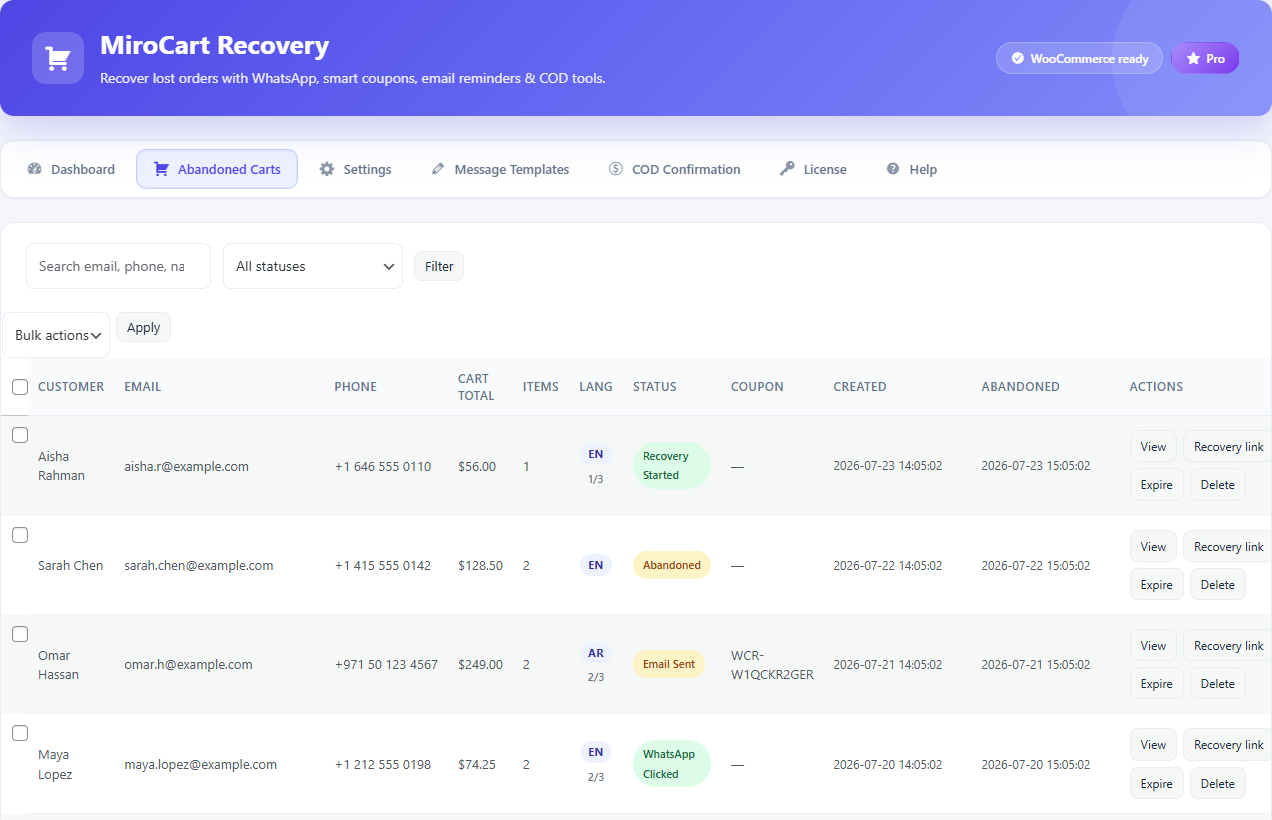Viewport: 1272px width, 820px height.
Task: Click the $74.25 cart total
Action: tap(477, 764)
